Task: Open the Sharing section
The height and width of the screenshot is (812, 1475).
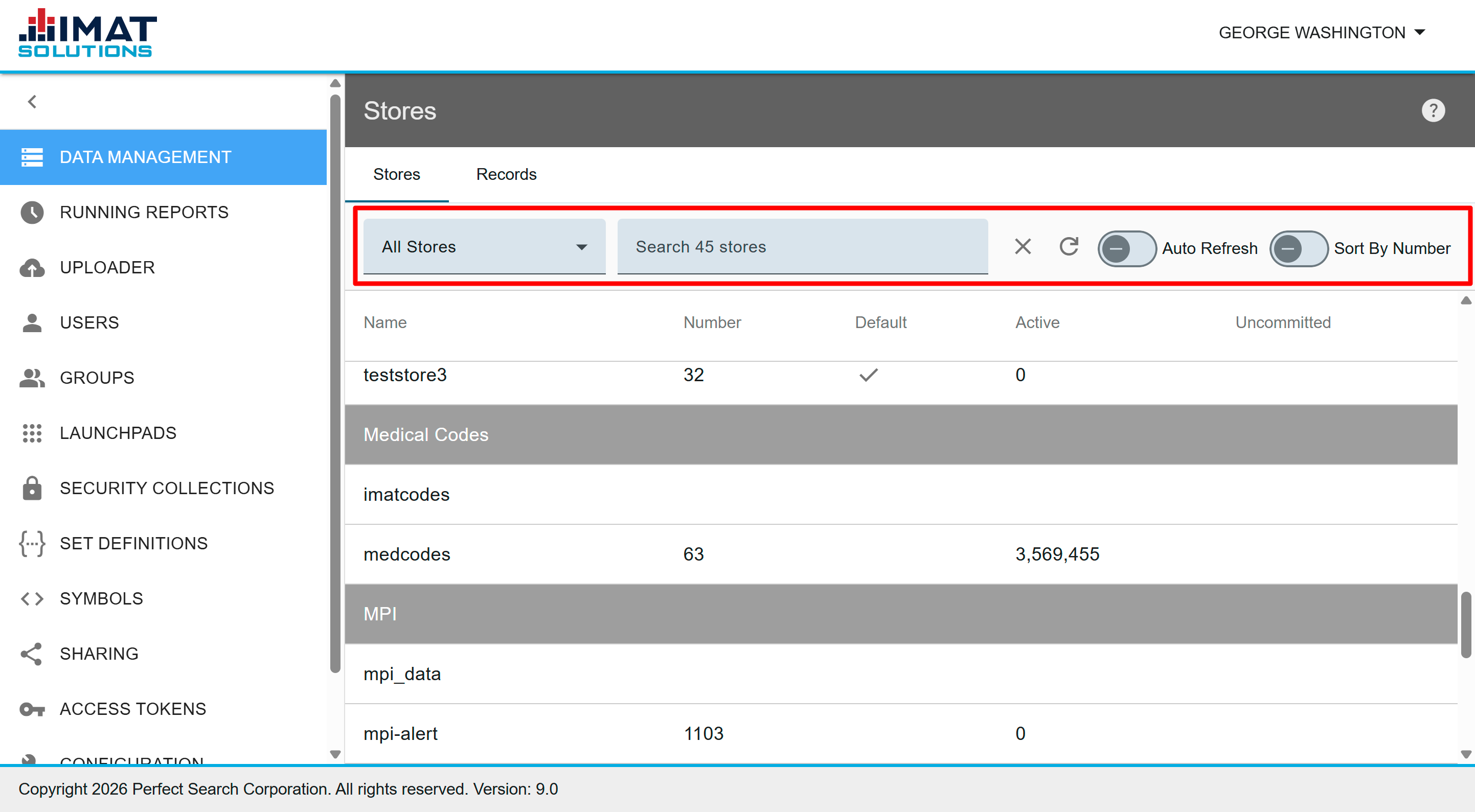Action: point(164,654)
